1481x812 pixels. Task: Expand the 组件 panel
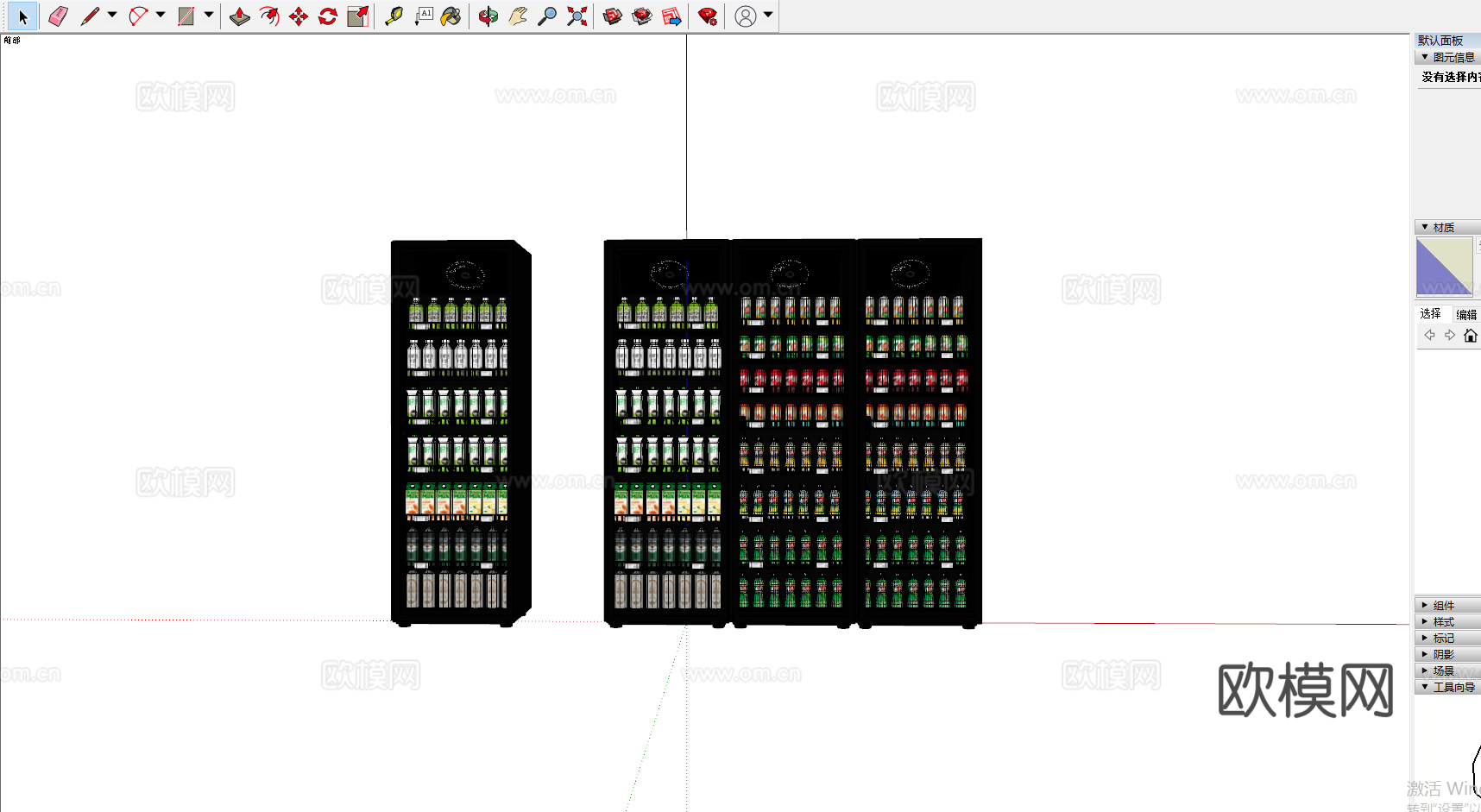click(1448, 605)
